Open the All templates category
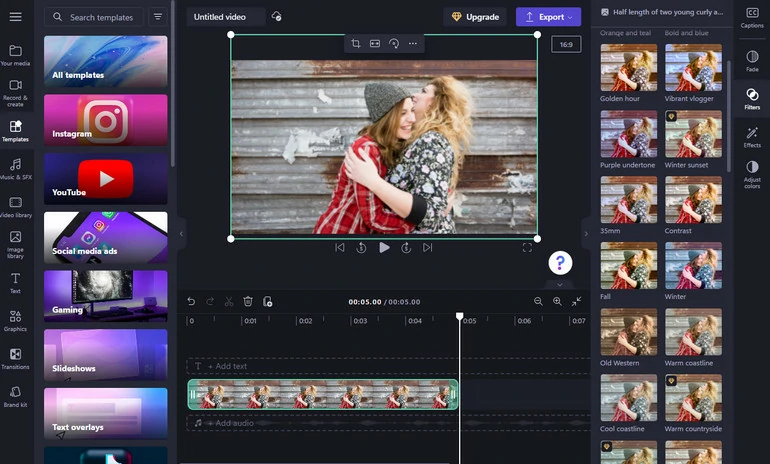This screenshot has height=464, width=770. point(106,61)
